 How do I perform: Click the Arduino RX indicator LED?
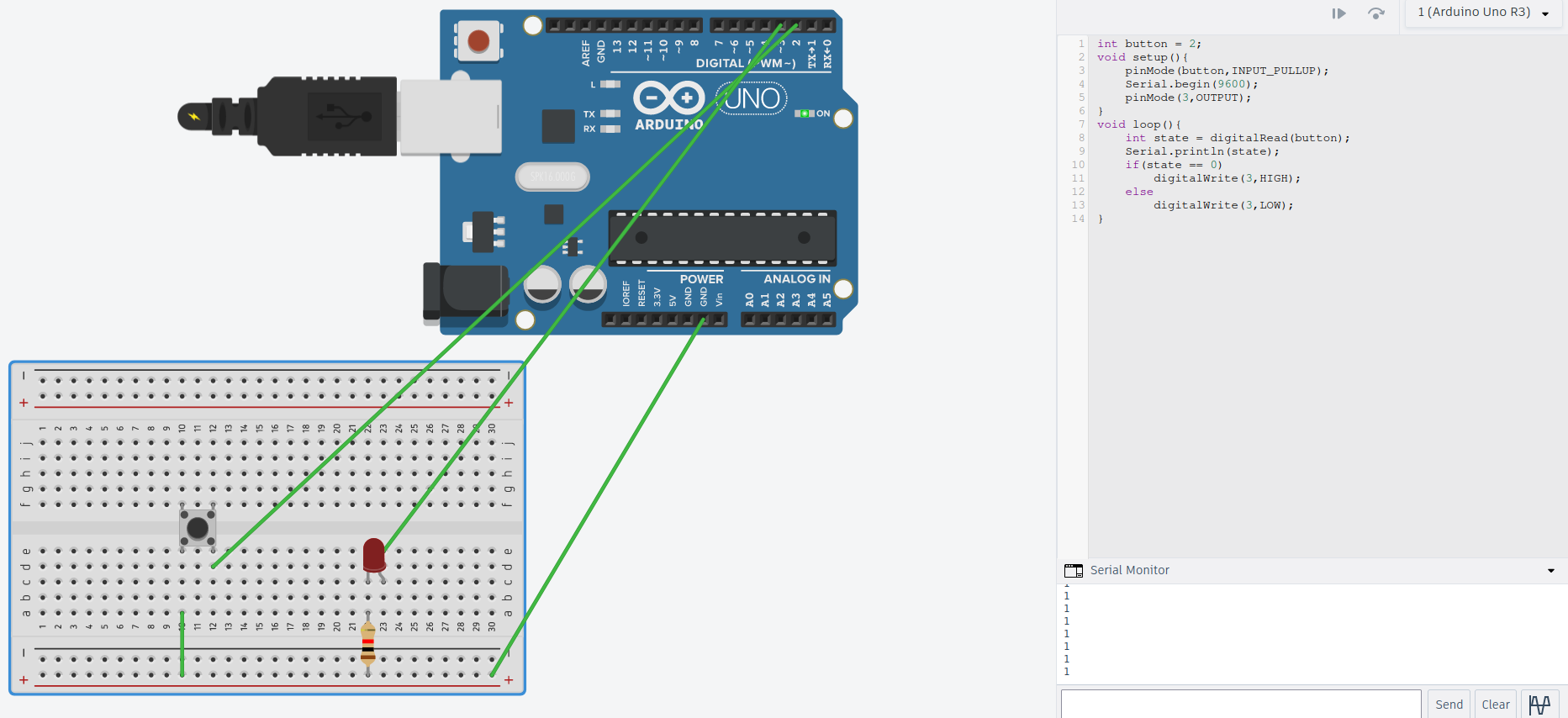click(610, 129)
